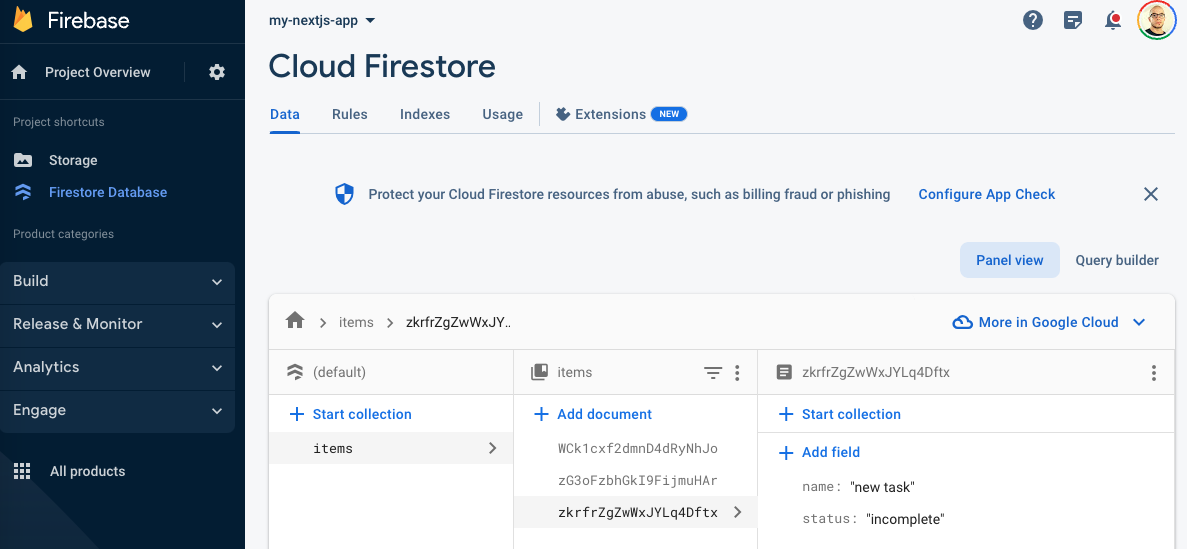This screenshot has width=1187, height=549.
Task: Click the NEW badge beside Extensions
Action: [668, 114]
